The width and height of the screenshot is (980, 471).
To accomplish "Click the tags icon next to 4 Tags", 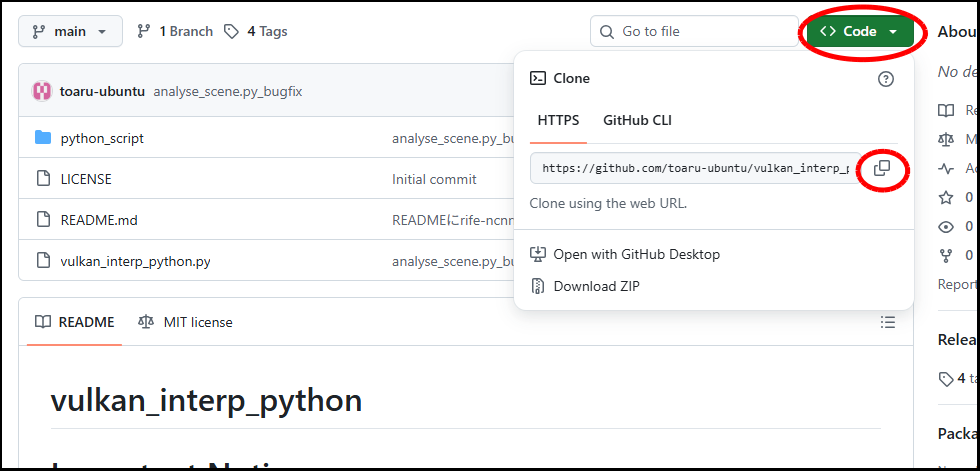I will point(232,32).
